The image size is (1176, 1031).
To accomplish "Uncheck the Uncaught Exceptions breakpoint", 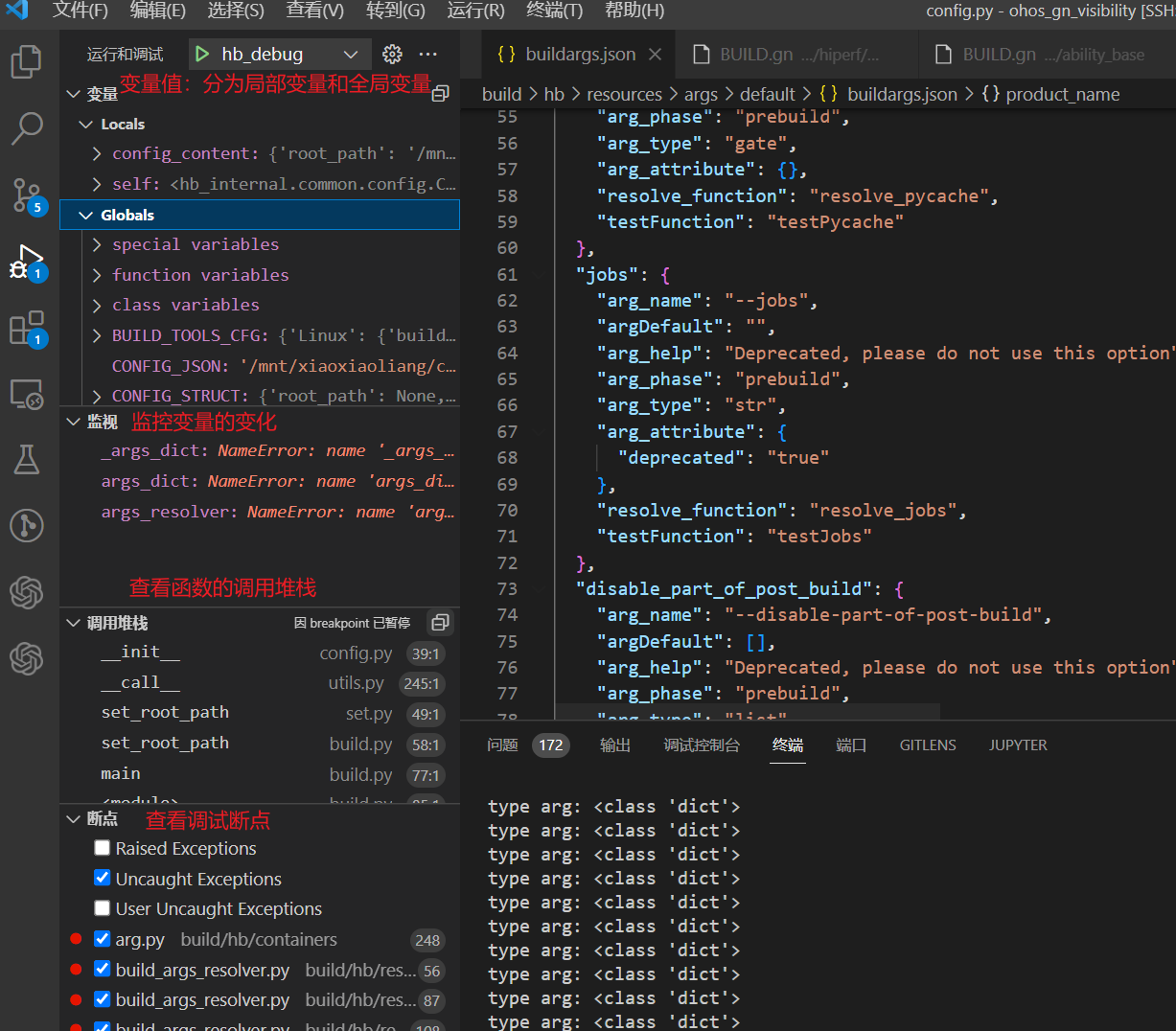I will click(103, 878).
